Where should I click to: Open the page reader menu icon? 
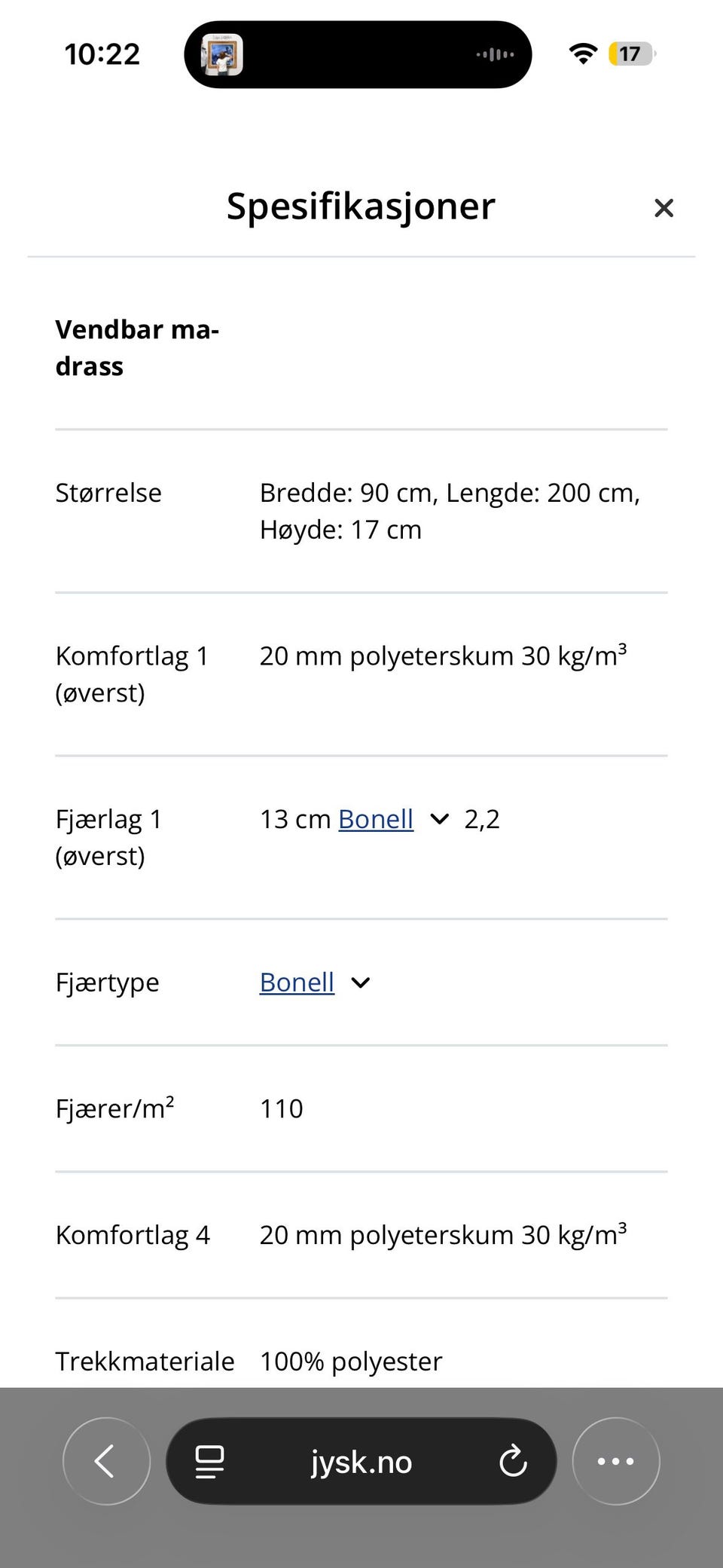click(209, 1462)
